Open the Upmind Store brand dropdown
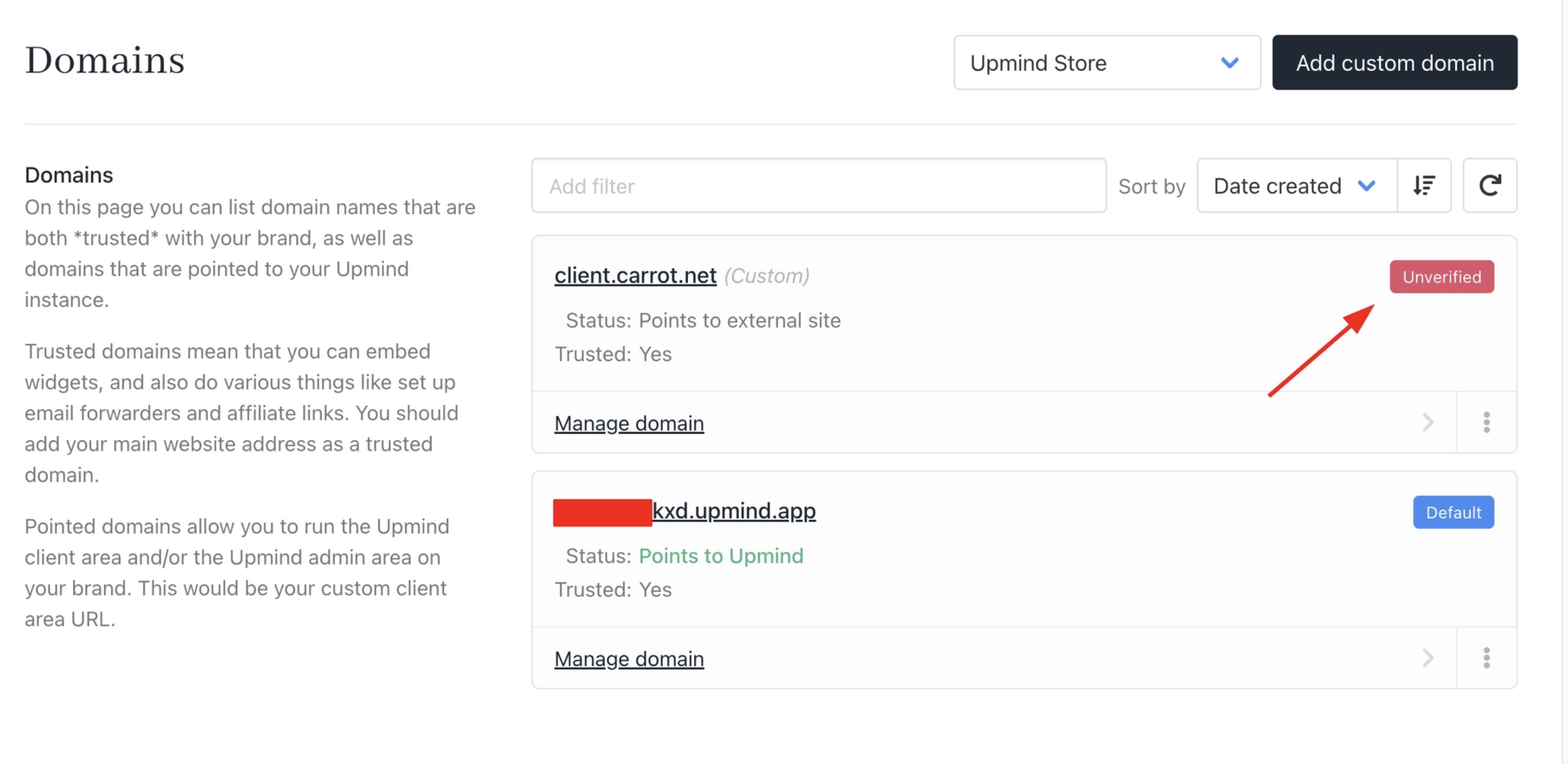This screenshot has width=1568, height=764. (1107, 63)
